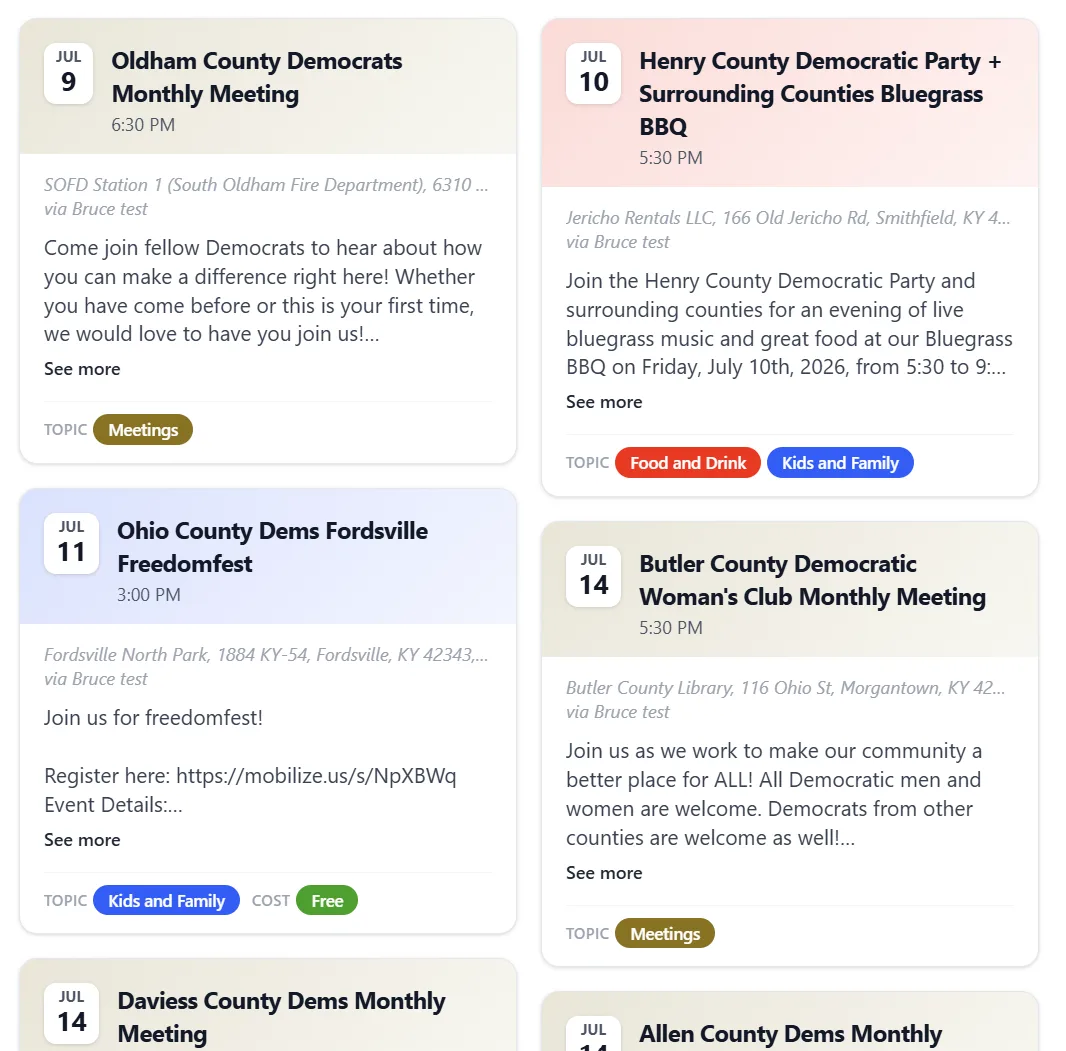Select Kids and Family tag on BBQ card
The height and width of the screenshot is (1051, 1066).
pyautogui.click(x=840, y=463)
